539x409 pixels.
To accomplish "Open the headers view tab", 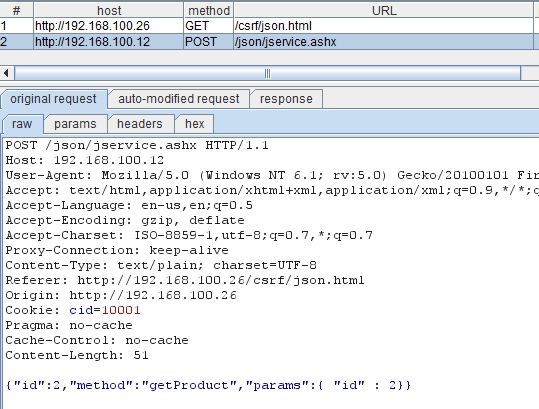I will [140, 124].
